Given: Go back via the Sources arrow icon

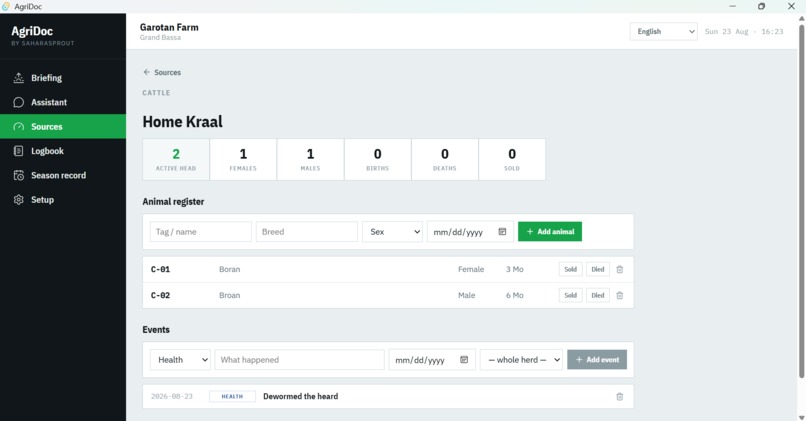Looking at the screenshot, I should [146, 72].
